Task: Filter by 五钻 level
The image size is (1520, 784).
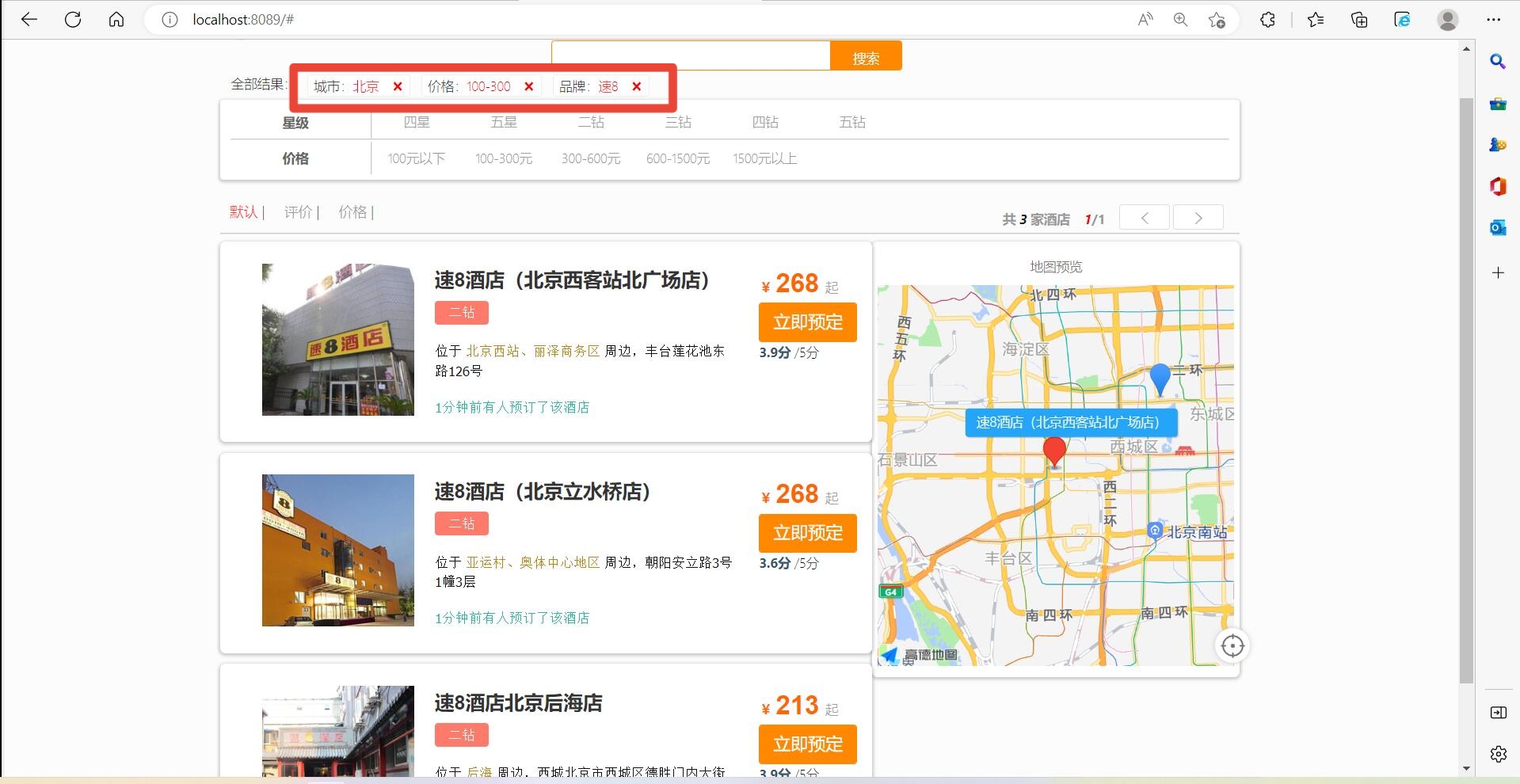Action: coord(852,122)
